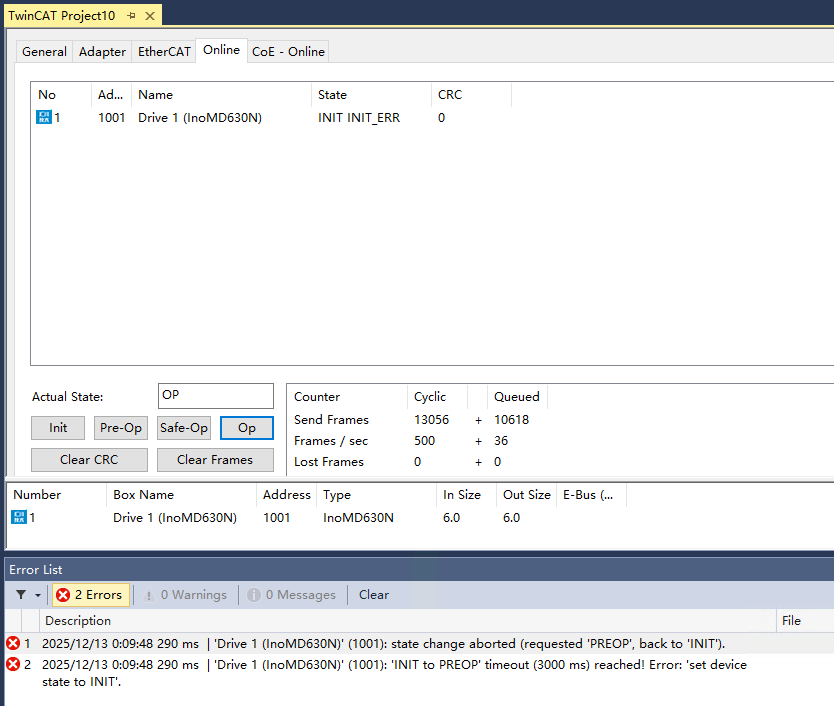This screenshot has height=706, width=834.
Task: Click the CRC column header
Action: [471, 95]
